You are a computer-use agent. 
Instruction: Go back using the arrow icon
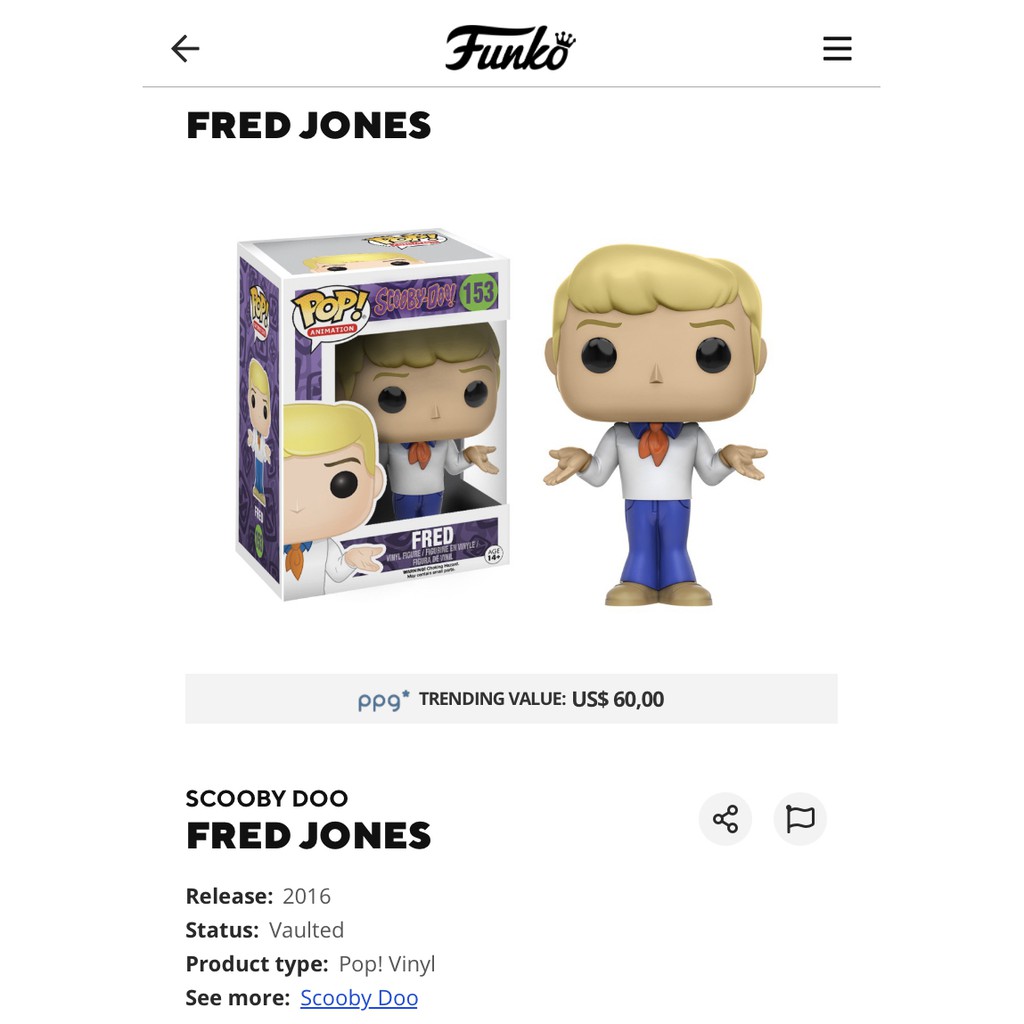click(x=185, y=49)
